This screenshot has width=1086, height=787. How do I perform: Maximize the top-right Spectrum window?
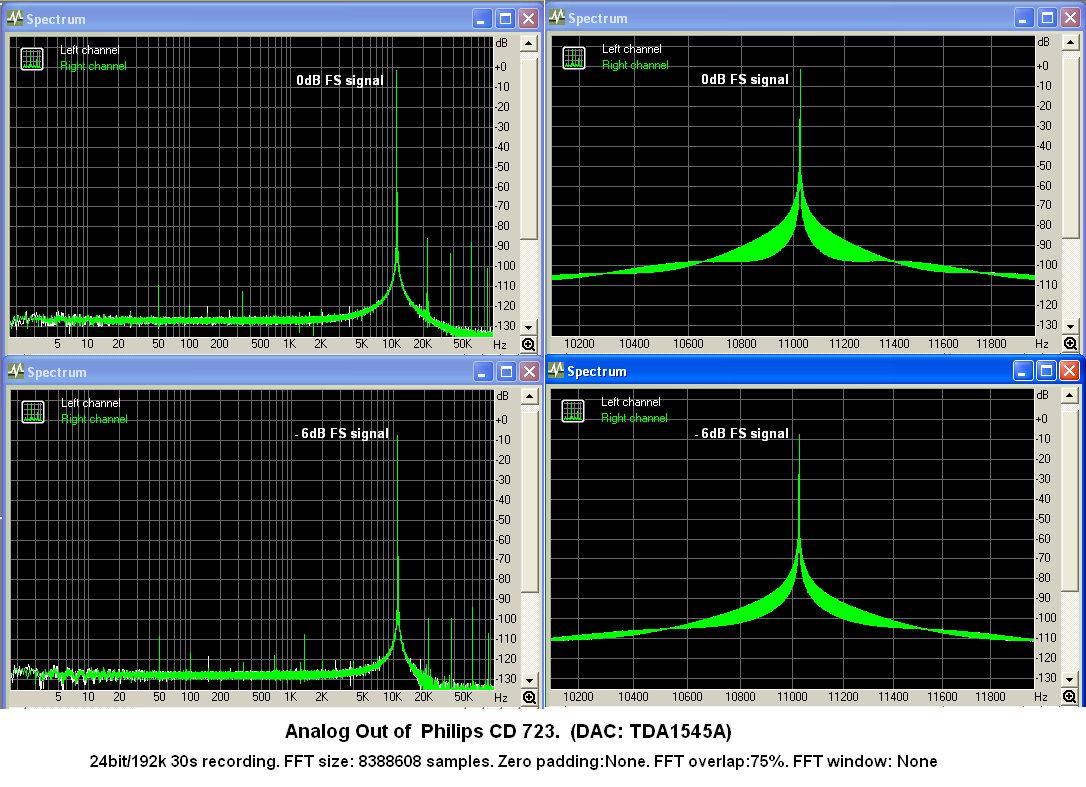1047,18
